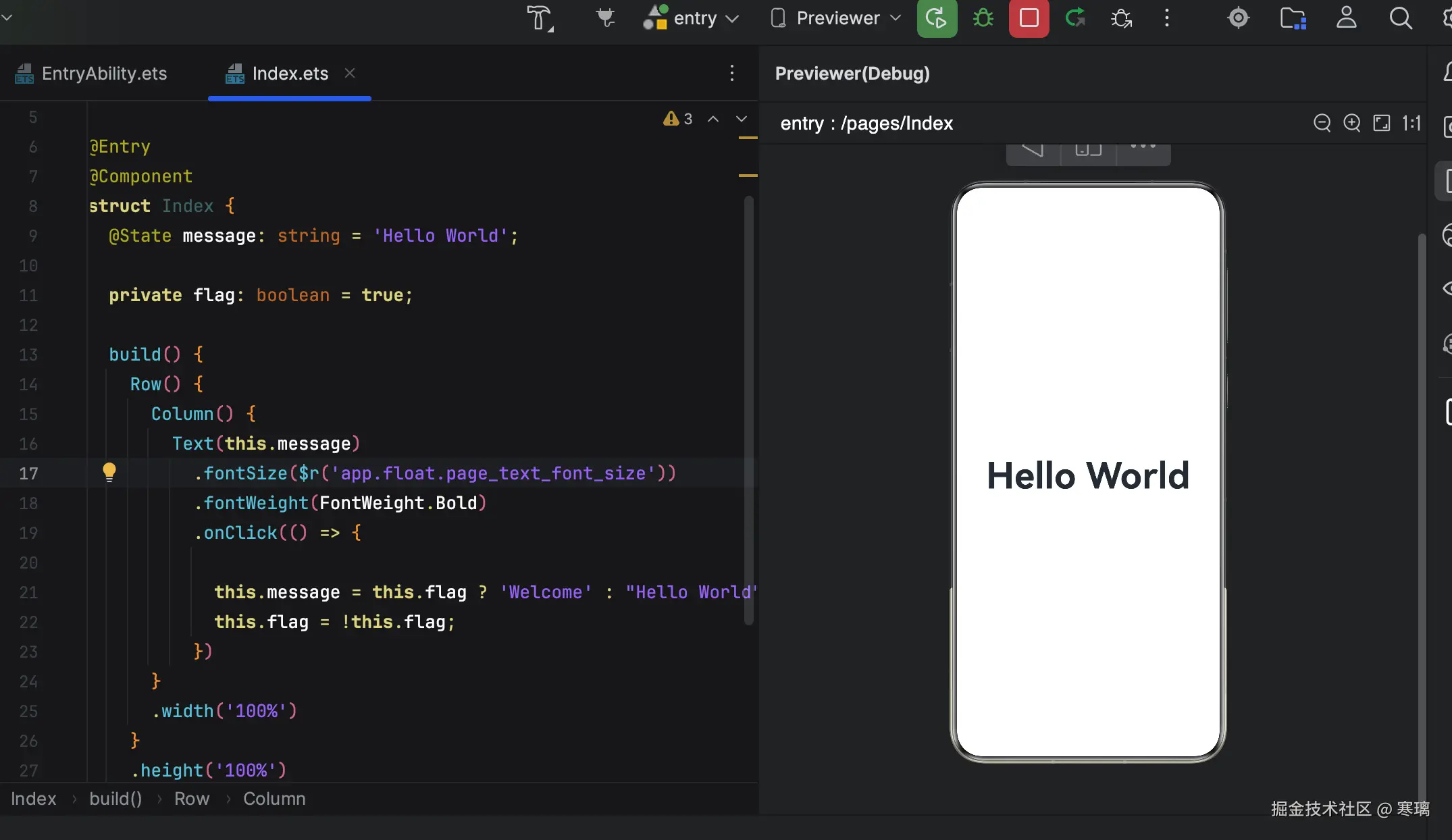
Task: Close the Index.ets tab
Action: coord(350,73)
